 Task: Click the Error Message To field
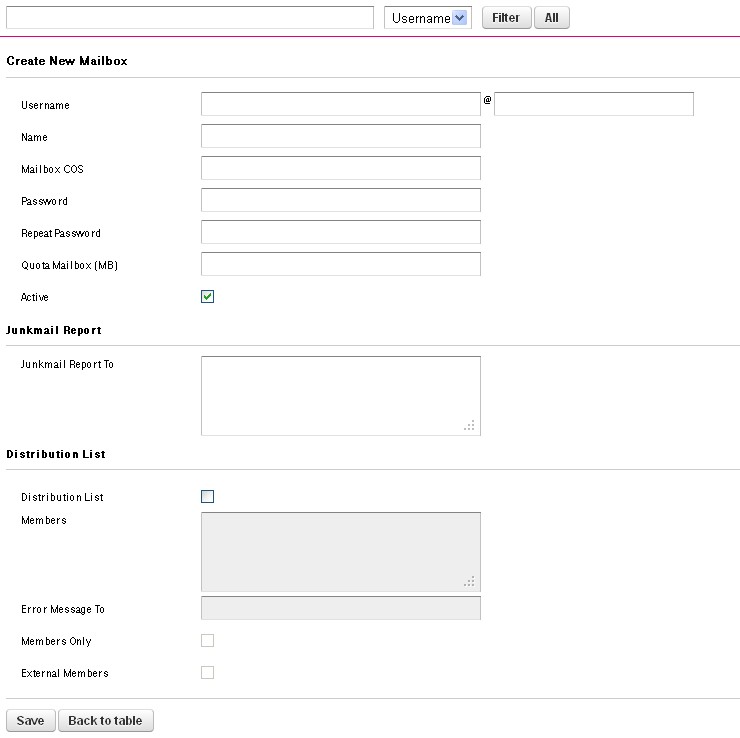(341, 608)
